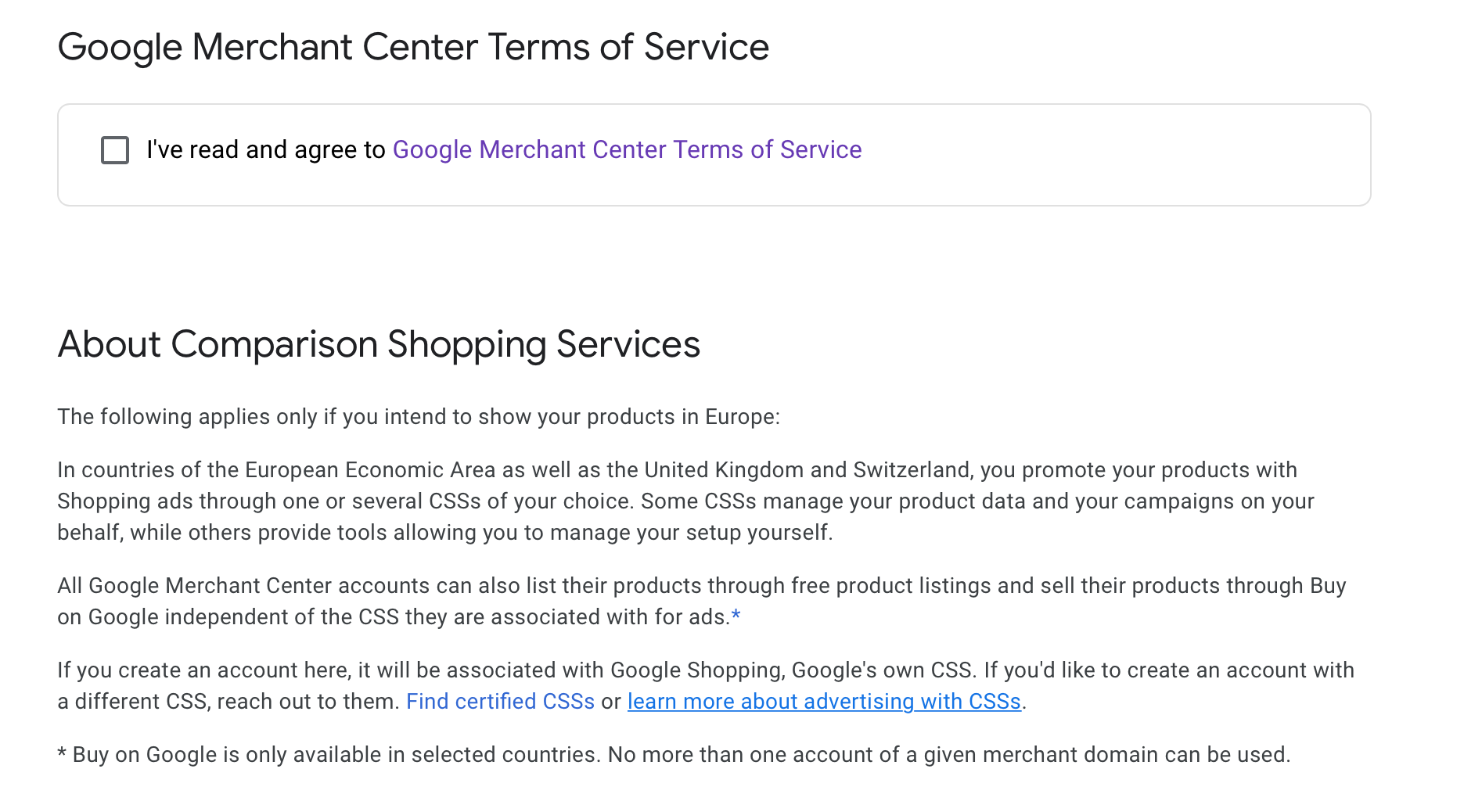The image size is (1482, 812).
Task: Click the "a different CSS, reach out to them." text
Action: pyautogui.click(x=228, y=702)
